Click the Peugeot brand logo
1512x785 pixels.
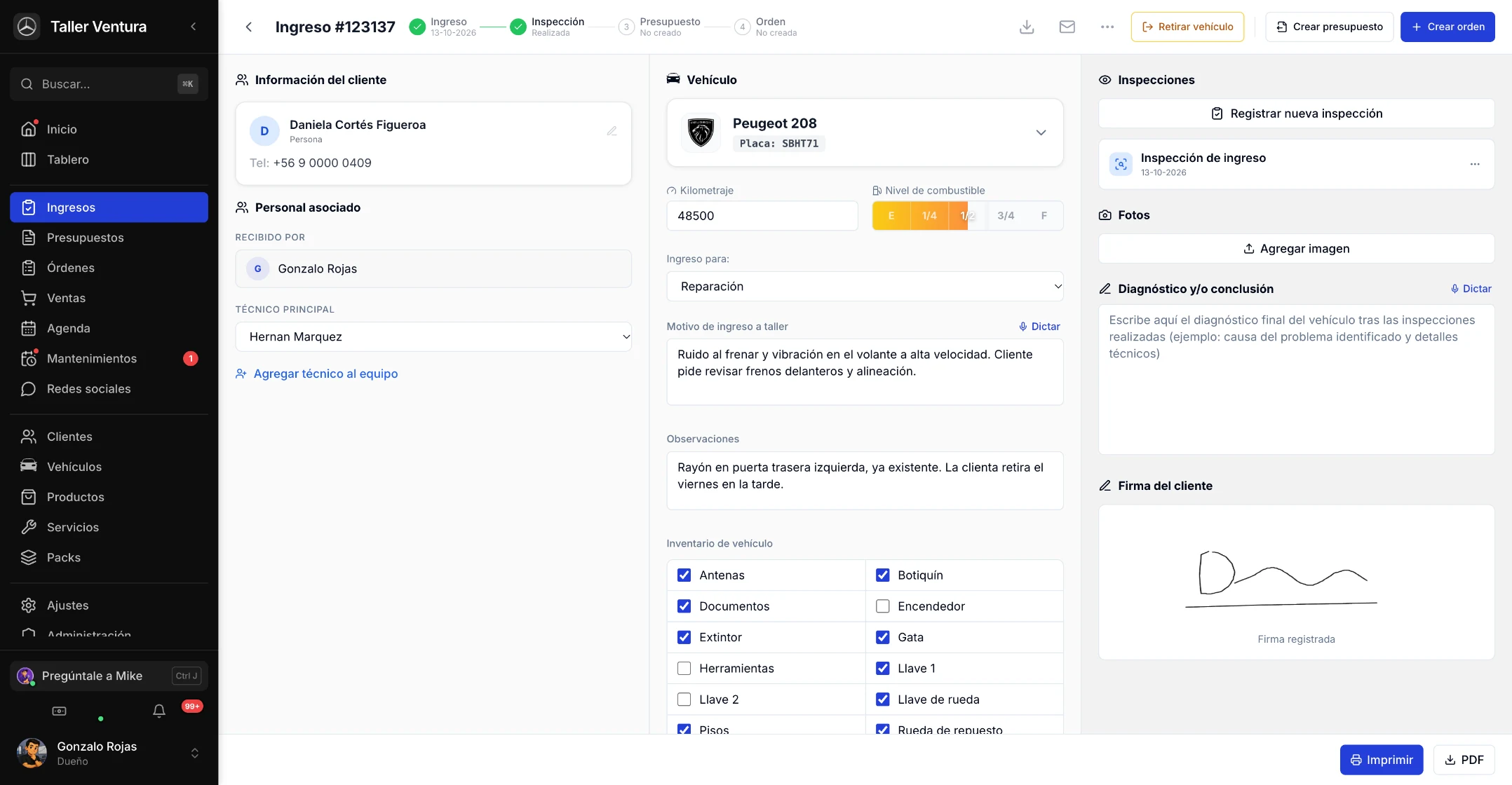pos(701,132)
